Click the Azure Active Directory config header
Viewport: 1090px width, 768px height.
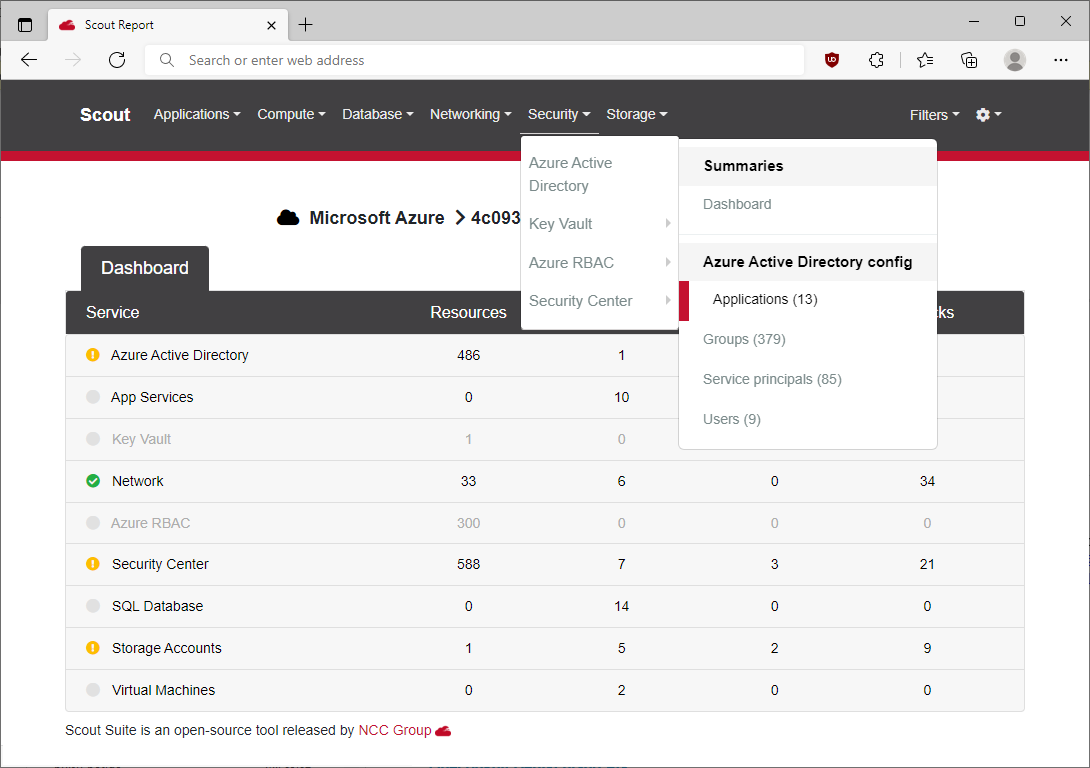point(807,262)
